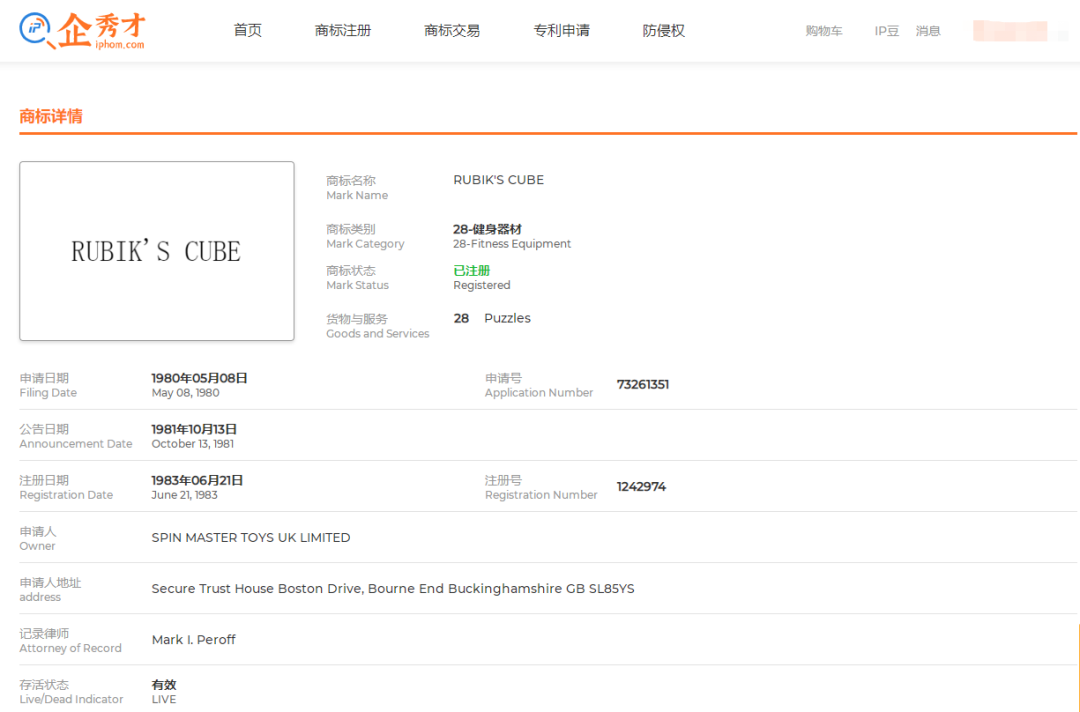
Task: Select attorney name Mark I. Peroff
Action: (194, 640)
